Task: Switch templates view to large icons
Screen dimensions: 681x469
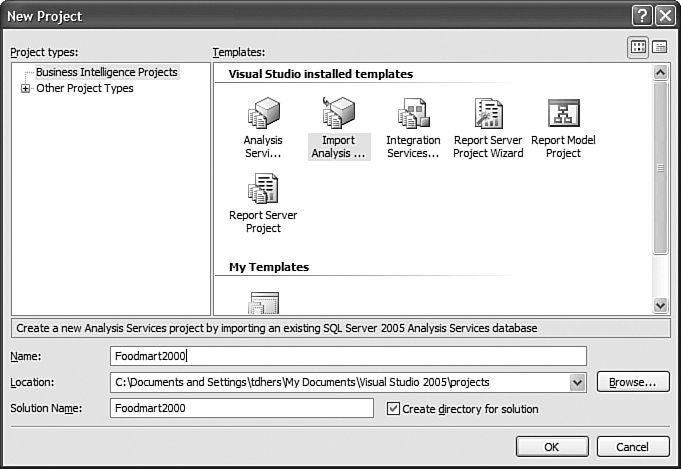Action: [x=638, y=47]
